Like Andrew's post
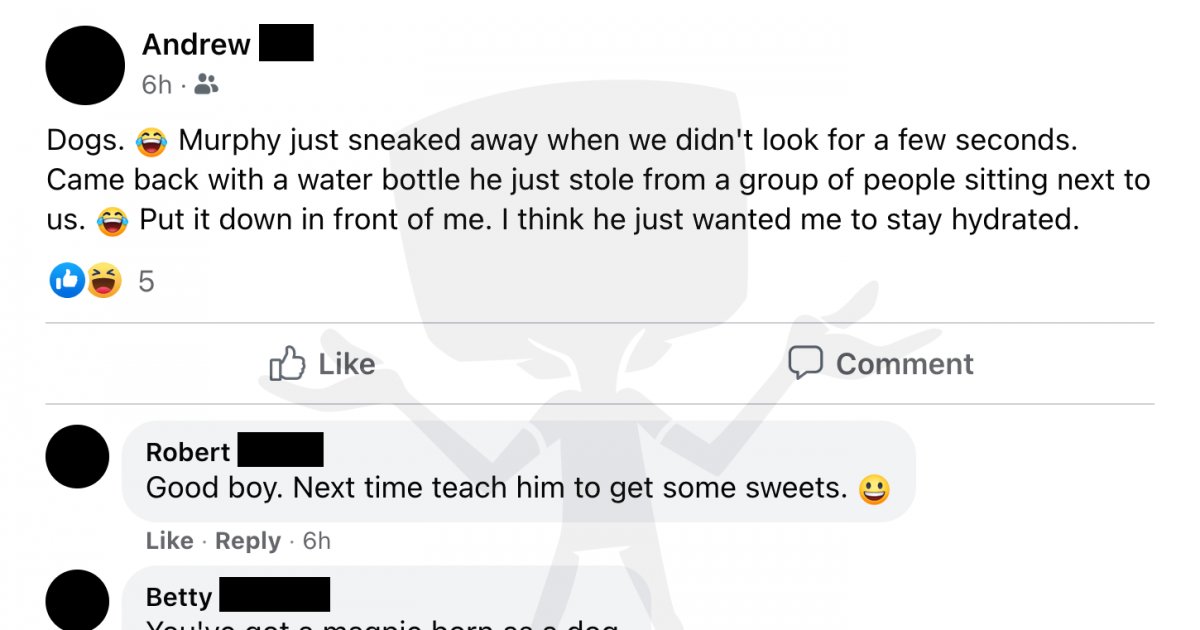The height and width of the screenshot is (630, 1200). [323, 364]
